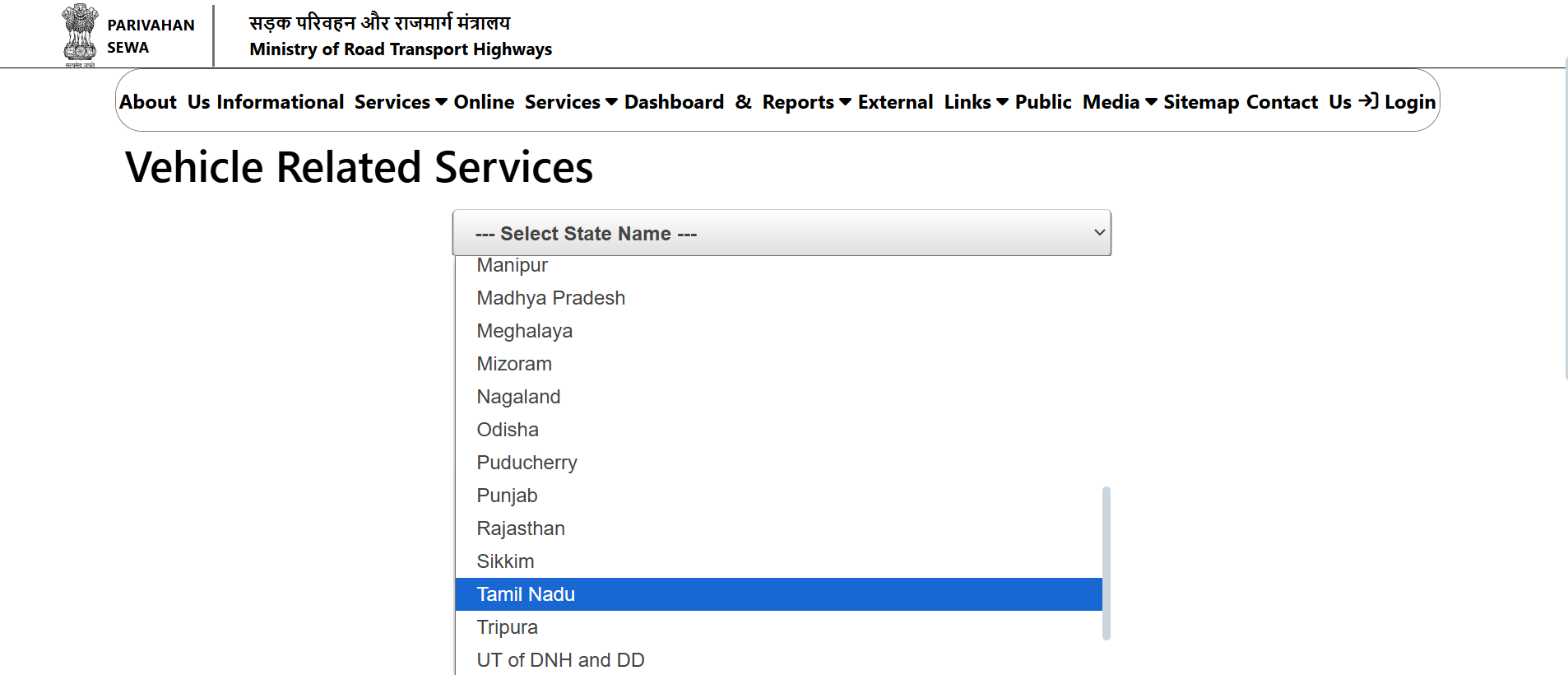Click the page vertical scrollbar

point(1566,218)
